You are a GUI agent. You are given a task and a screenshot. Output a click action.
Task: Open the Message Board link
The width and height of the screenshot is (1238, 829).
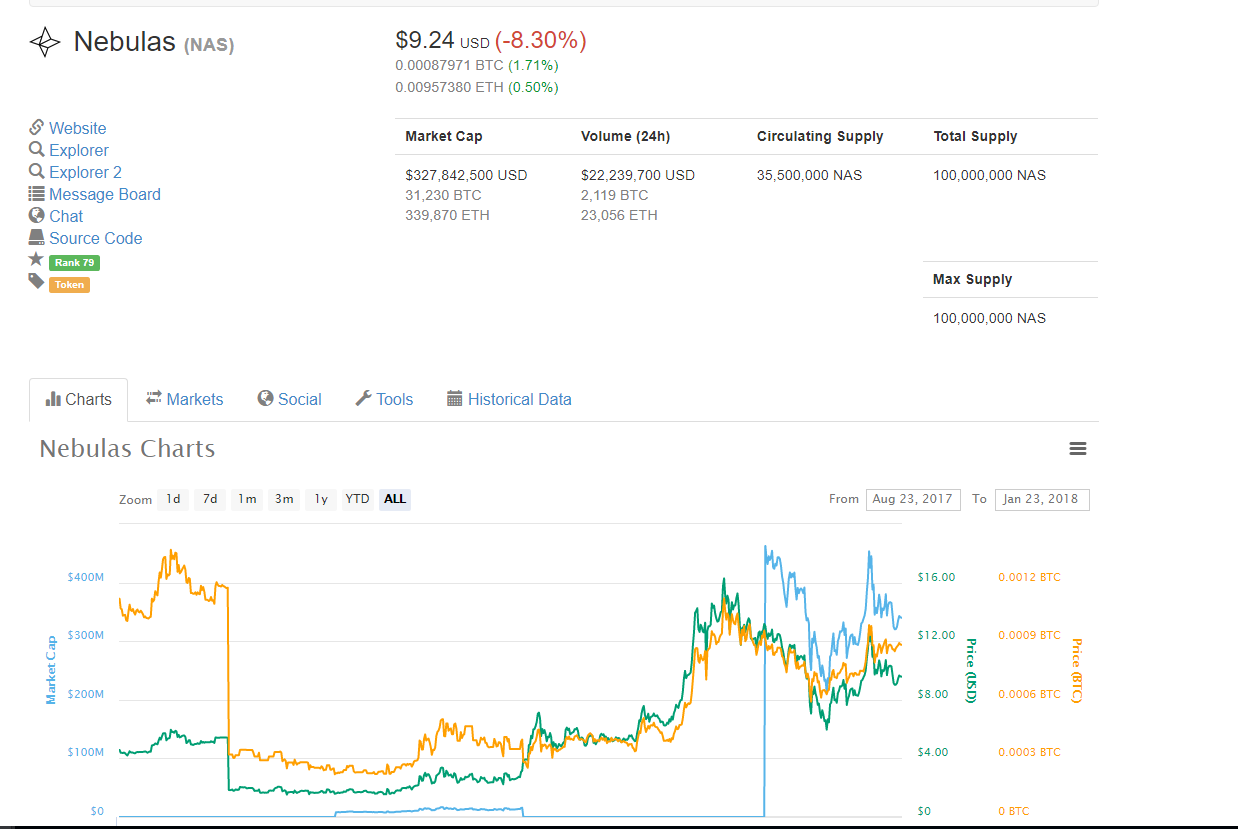105,194
